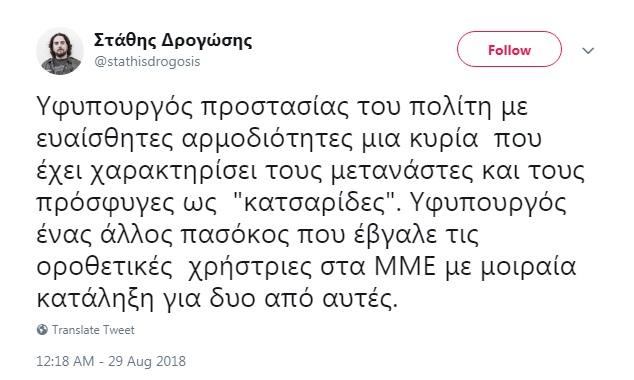Click the word πασόκος in the tweet
The width and height of the screenshot is (634, 380).
click(235, 236)
